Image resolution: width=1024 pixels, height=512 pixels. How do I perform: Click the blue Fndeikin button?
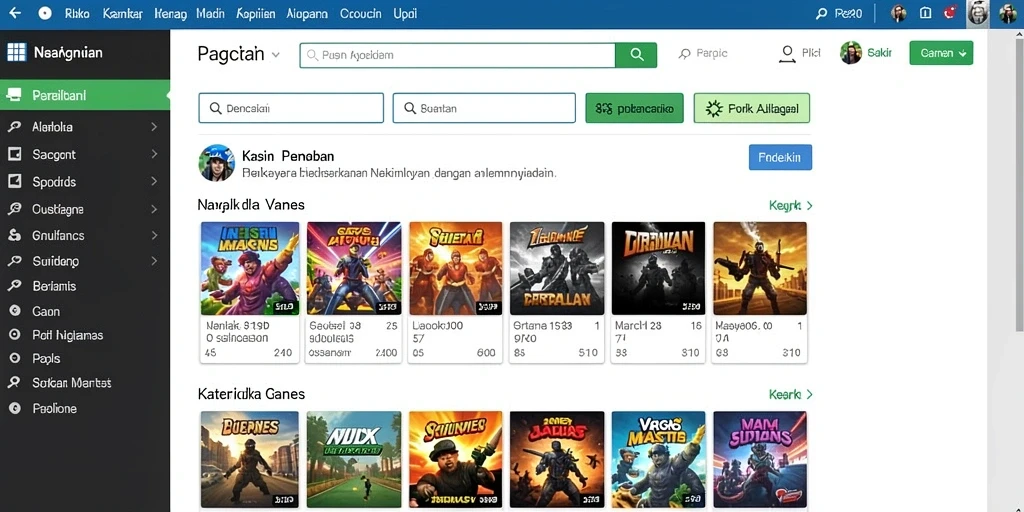pyautogui.click(x=780, y=157)
